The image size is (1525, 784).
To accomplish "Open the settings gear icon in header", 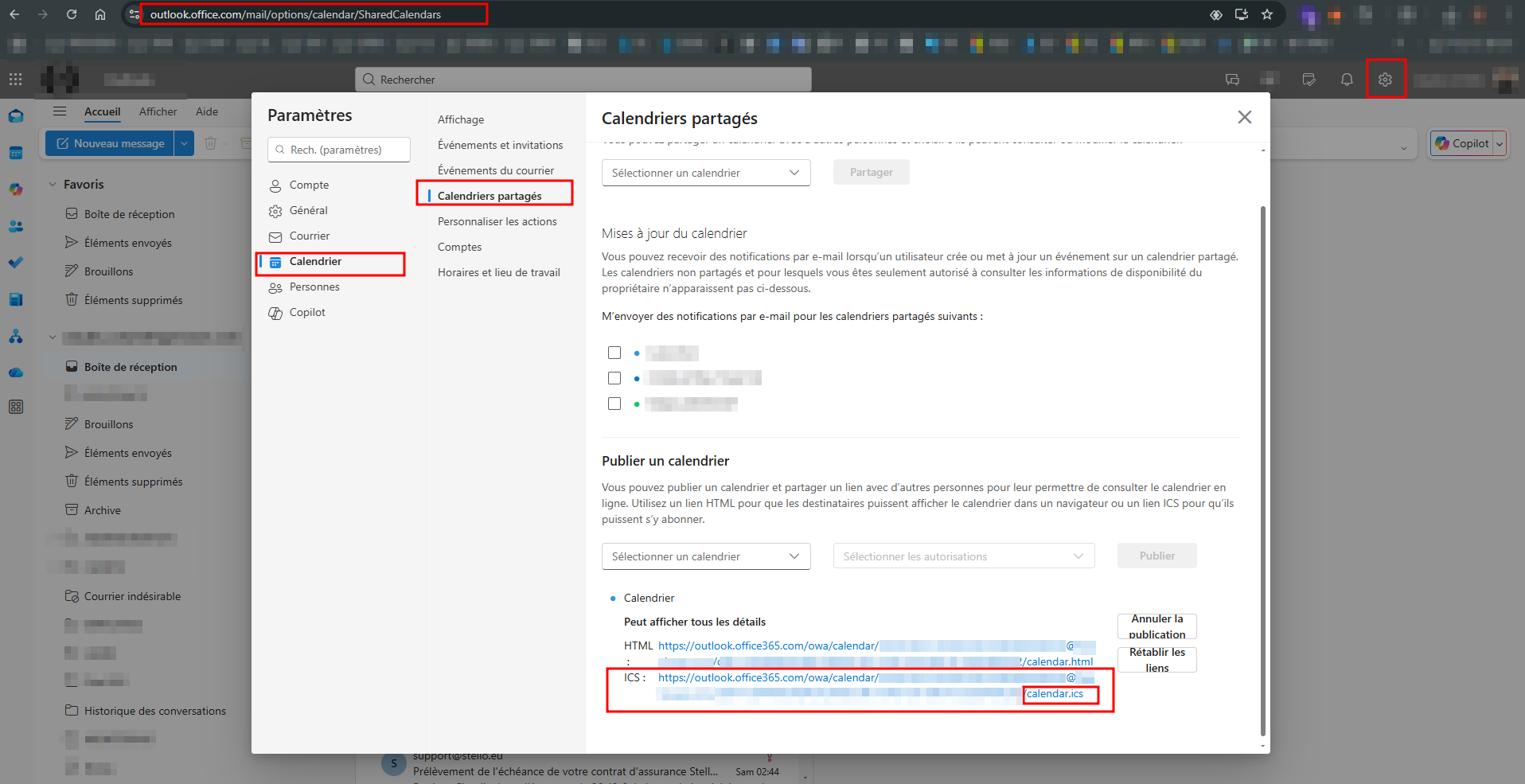I will tap(1385, 80).
